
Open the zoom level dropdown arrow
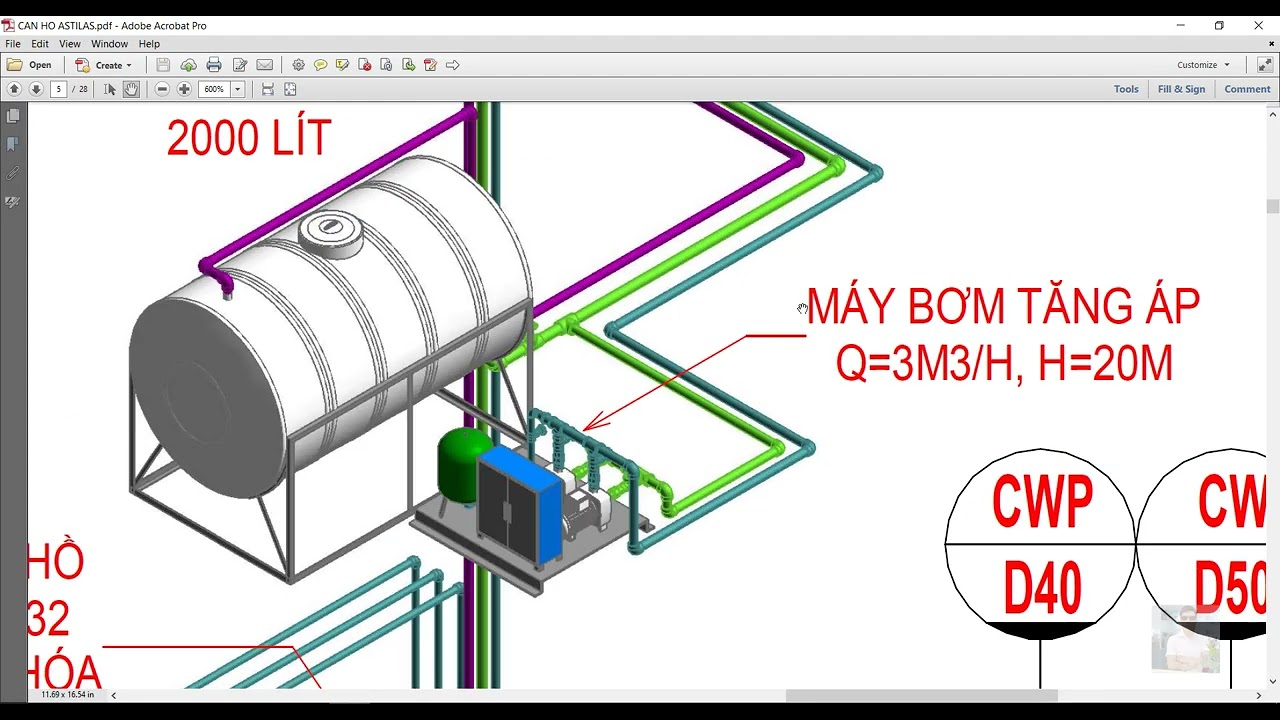click(238, 89)
